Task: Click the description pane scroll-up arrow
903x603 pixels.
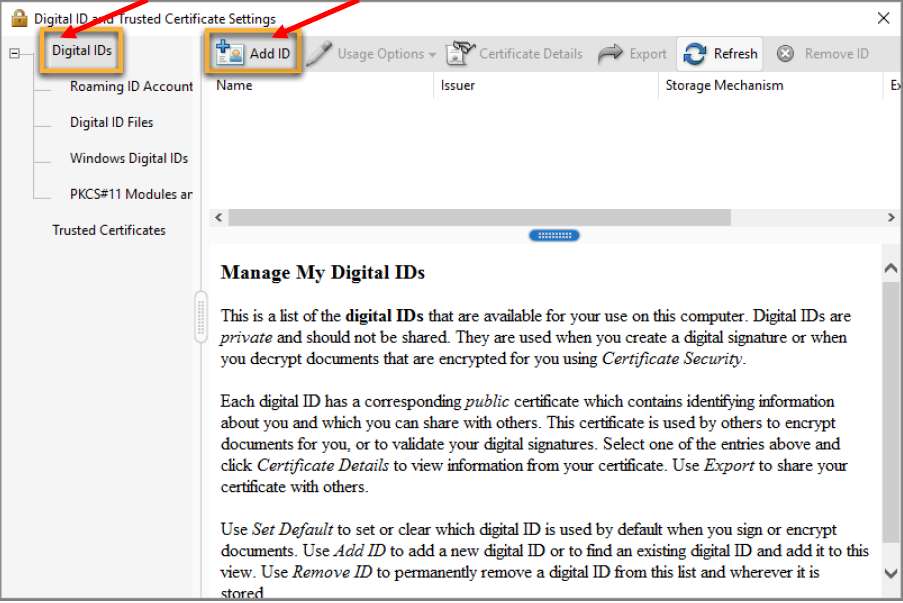Action: coord(890,268)
